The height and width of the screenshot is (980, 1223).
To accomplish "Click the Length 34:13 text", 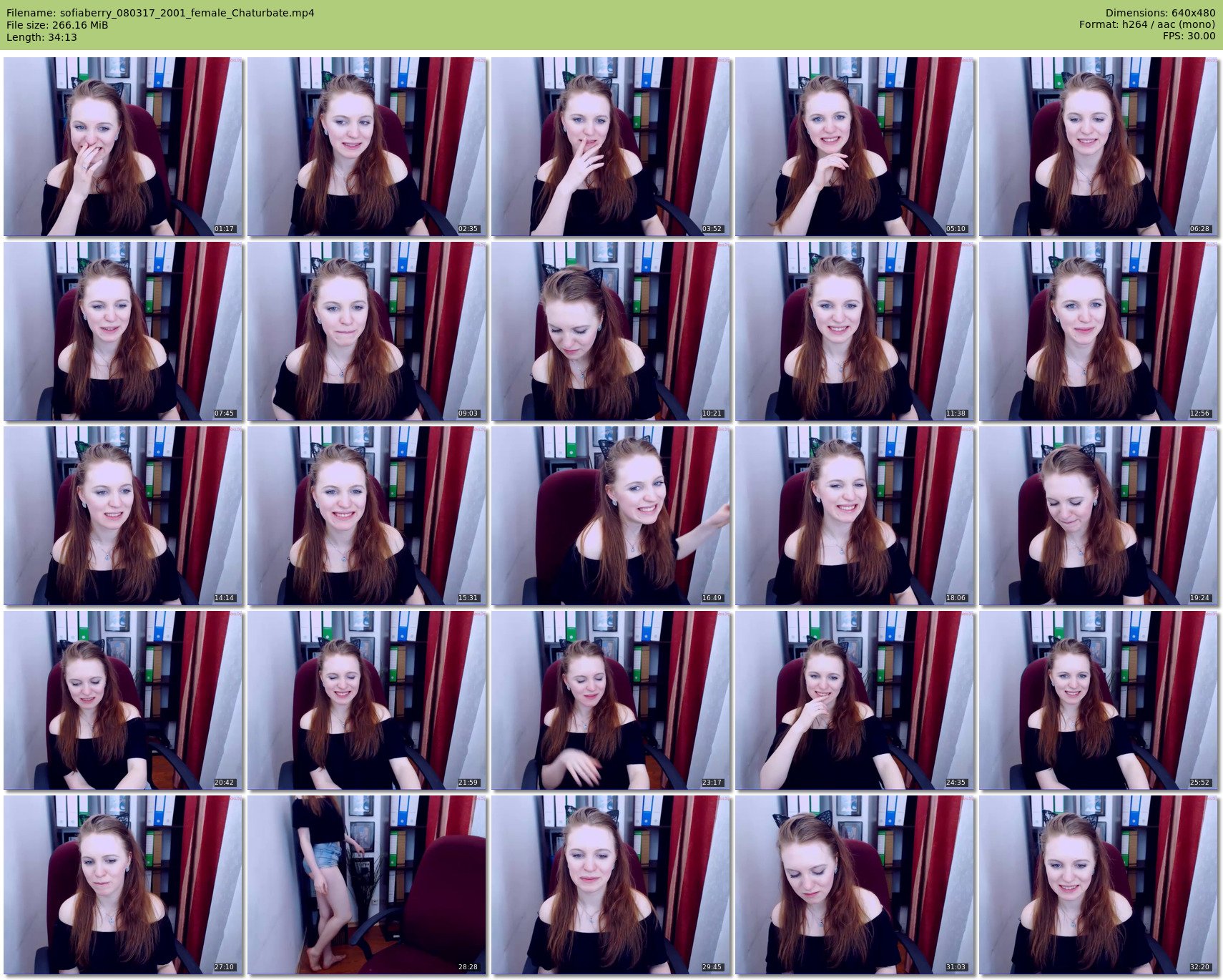I will 41,37.
